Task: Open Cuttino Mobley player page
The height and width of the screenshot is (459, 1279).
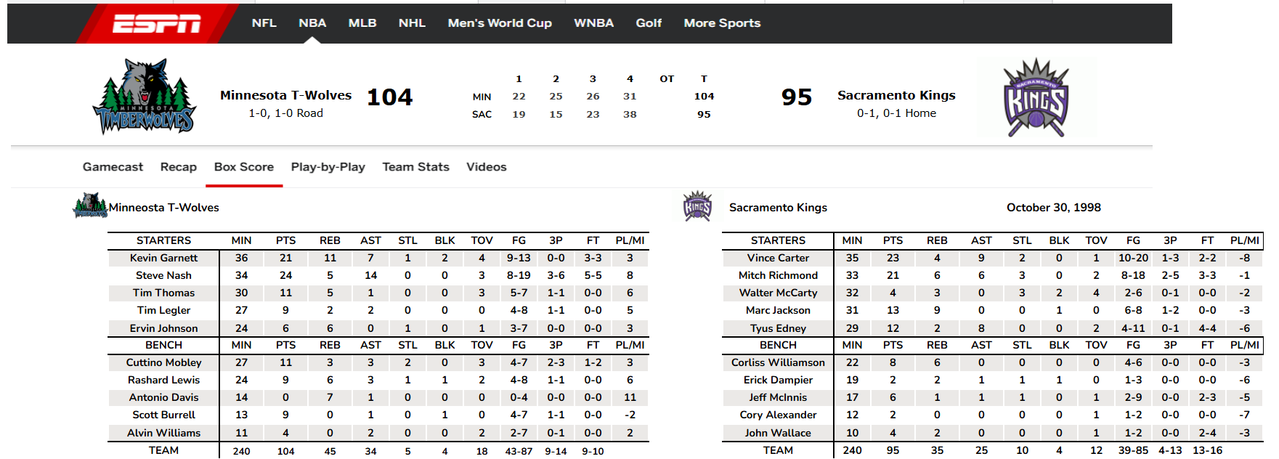Action: (165, 363)
